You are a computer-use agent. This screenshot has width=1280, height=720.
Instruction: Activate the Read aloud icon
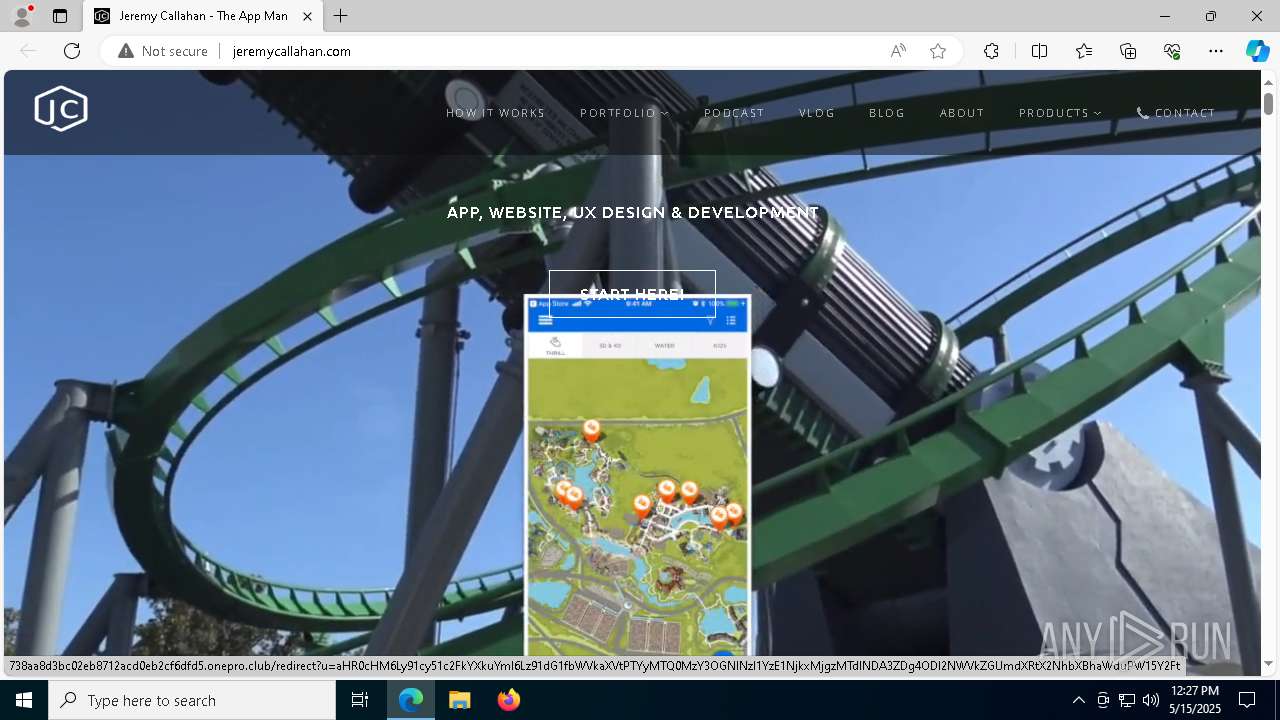point(898,51)
